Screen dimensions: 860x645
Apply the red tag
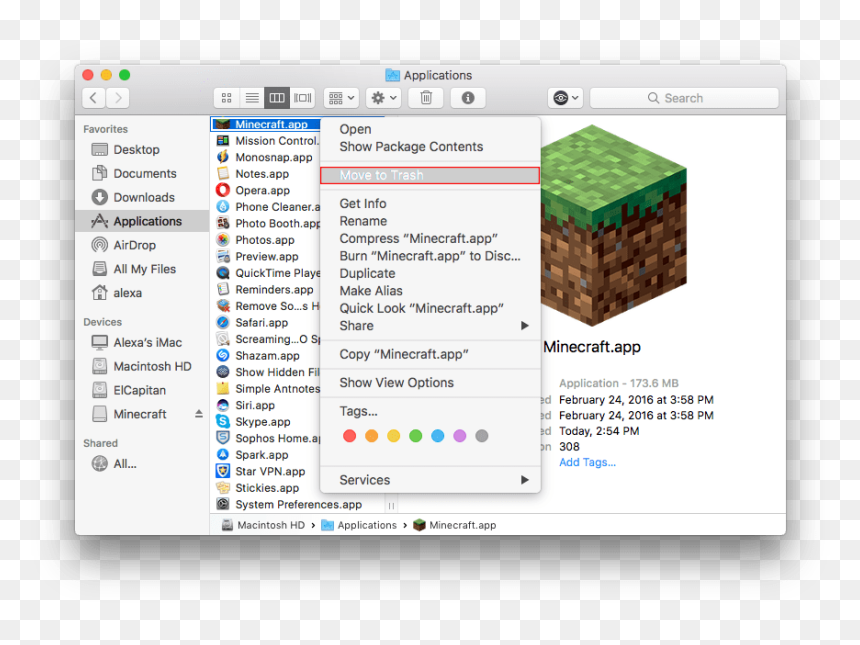[x=349, y=436]
